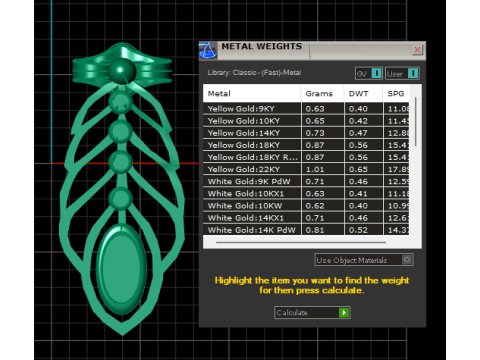This screenshot has width=480, height=360.
Task: Click the large oval bezel on pendant
Action: pos(122,269)
